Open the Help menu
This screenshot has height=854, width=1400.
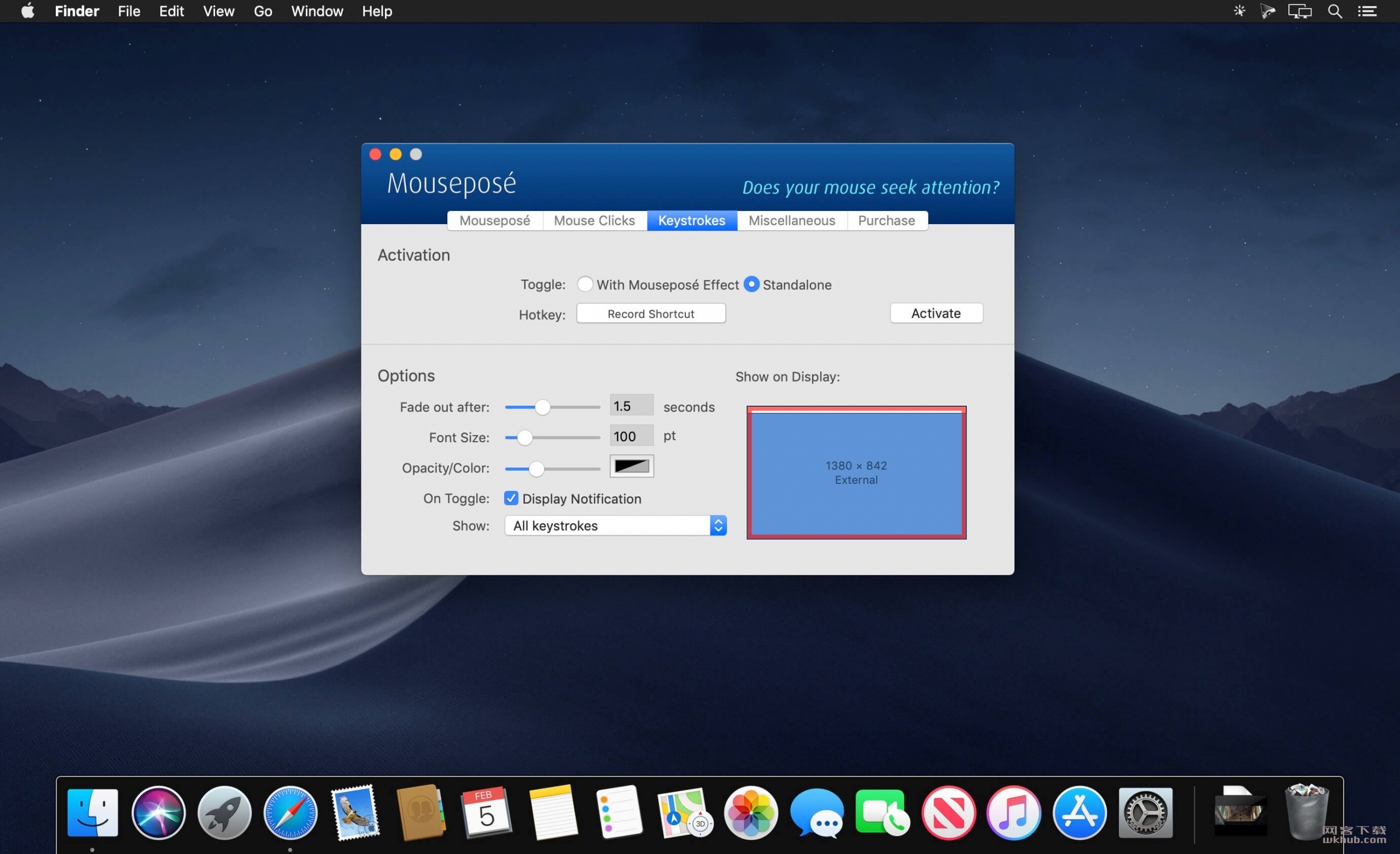377,11
